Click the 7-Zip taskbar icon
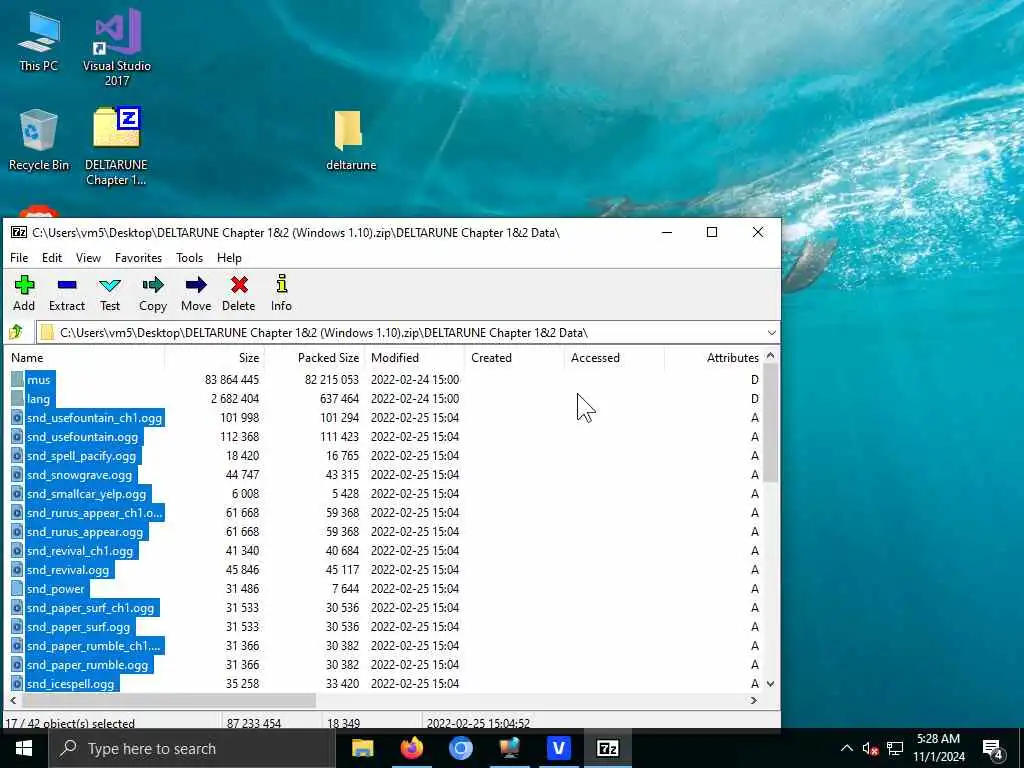 607,748
